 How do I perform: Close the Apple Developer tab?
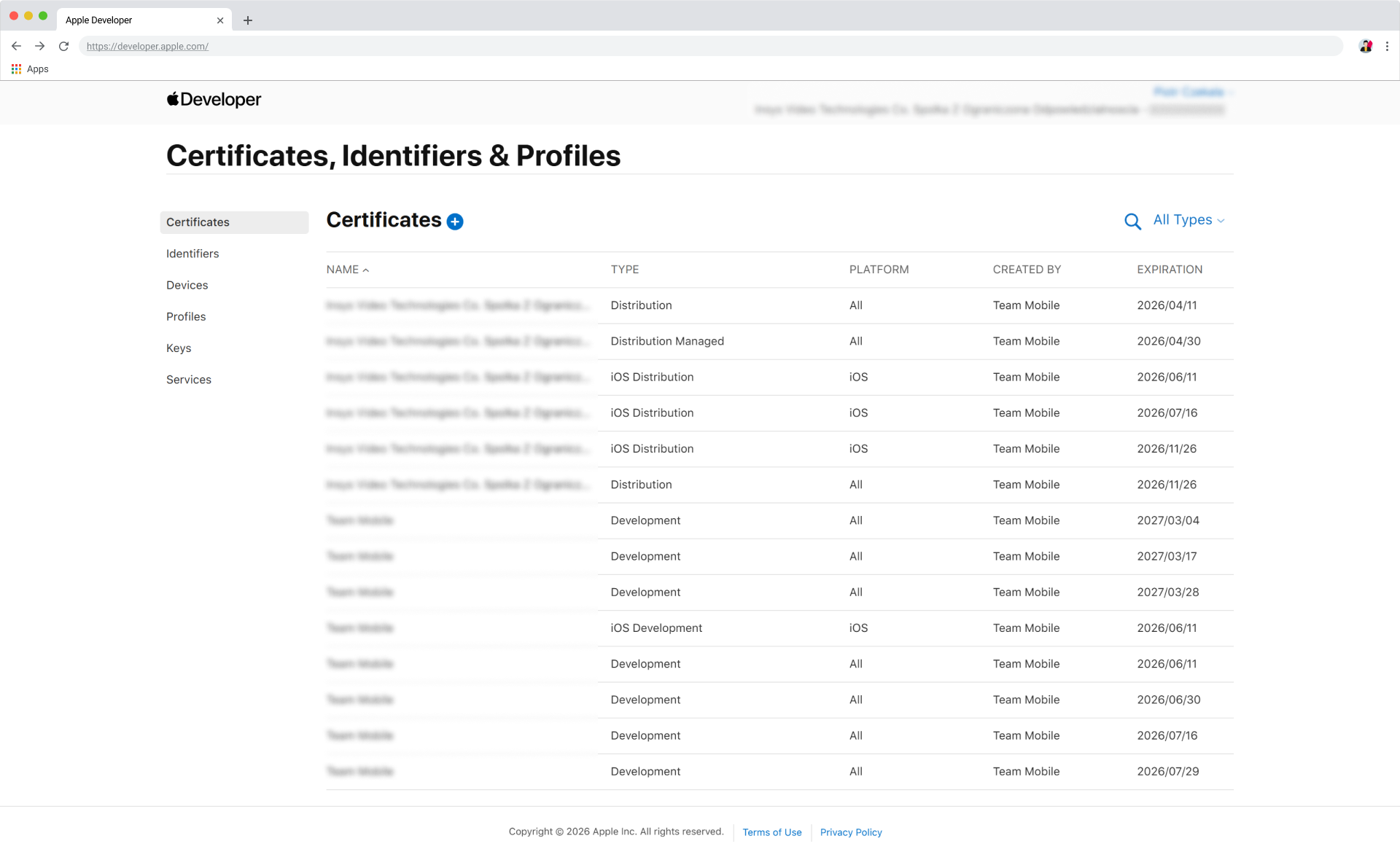(x=220, y=20)
